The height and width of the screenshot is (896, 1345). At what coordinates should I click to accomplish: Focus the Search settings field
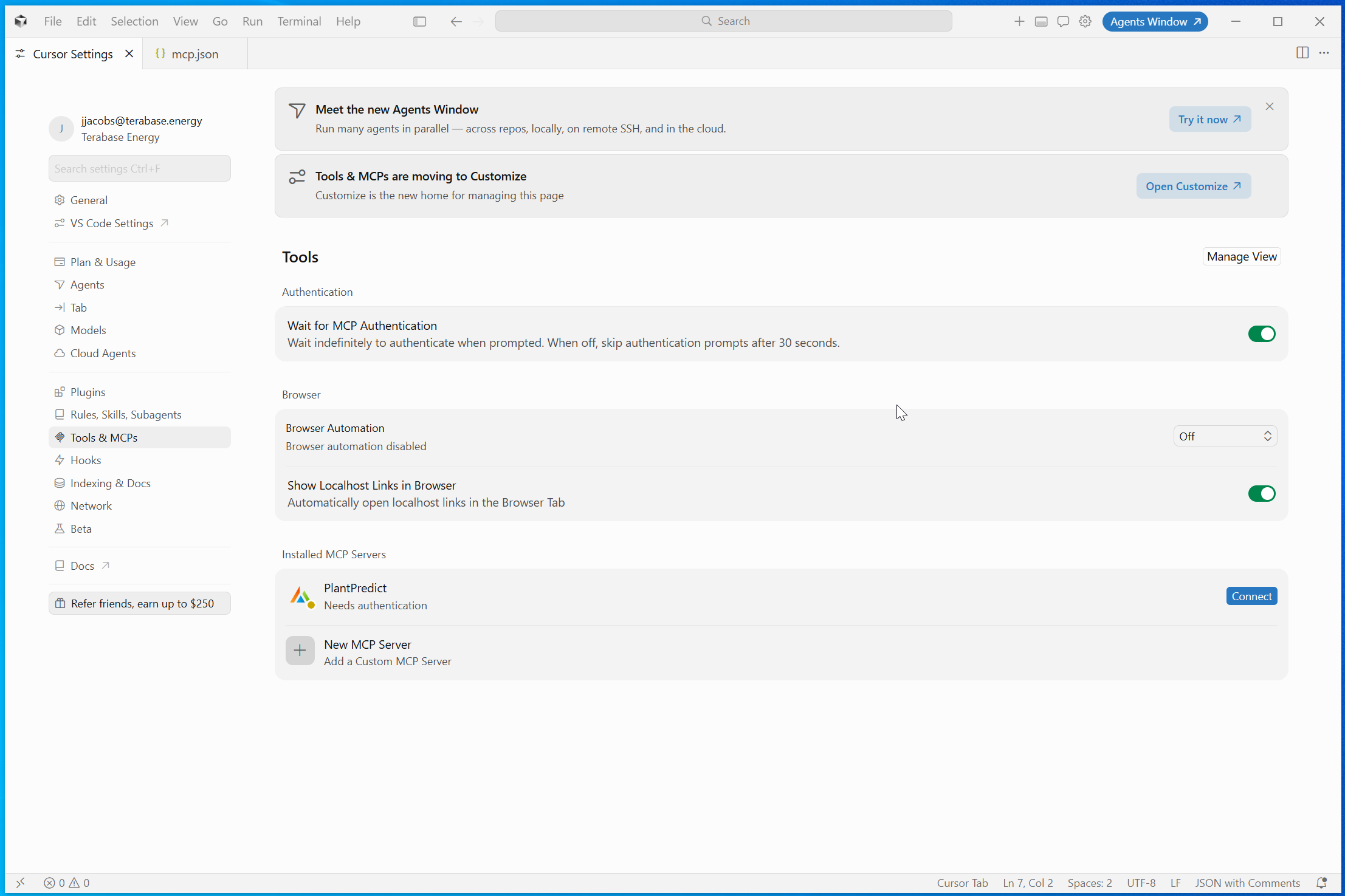[x=140, y=168]
